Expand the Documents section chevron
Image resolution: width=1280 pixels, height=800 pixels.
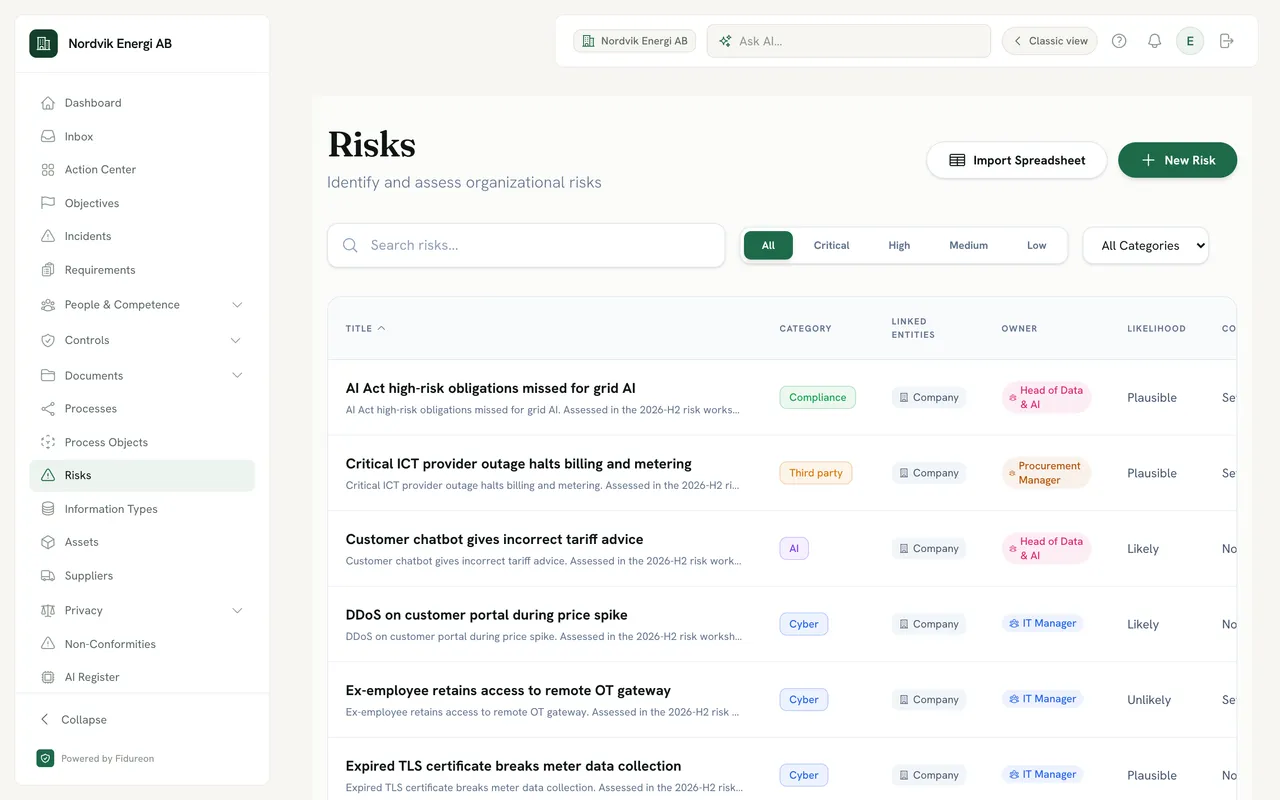[x=237, y=376]
